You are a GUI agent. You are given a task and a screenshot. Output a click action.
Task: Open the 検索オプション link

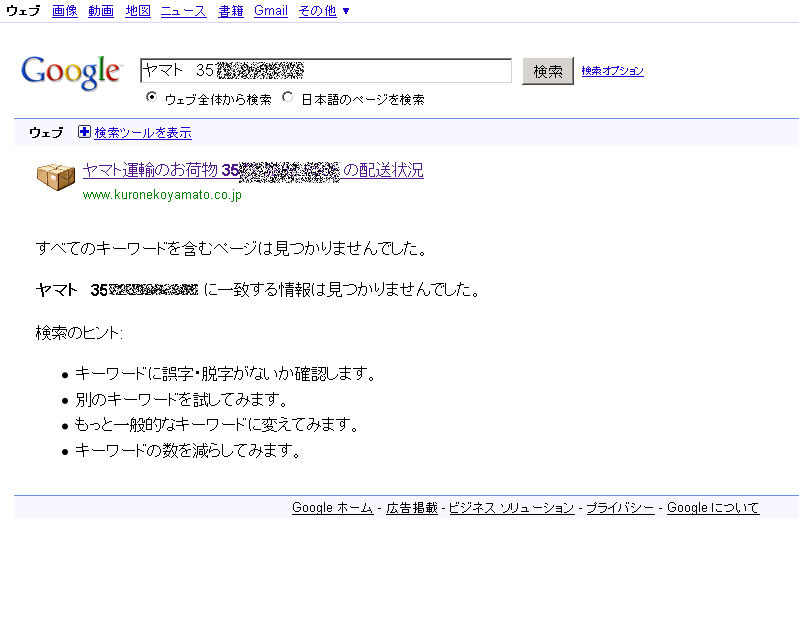[x=612, y=71]
